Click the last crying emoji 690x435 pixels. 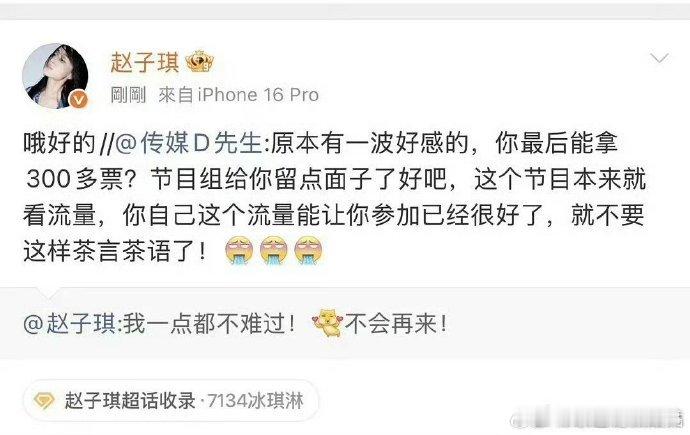pos(308,251)
